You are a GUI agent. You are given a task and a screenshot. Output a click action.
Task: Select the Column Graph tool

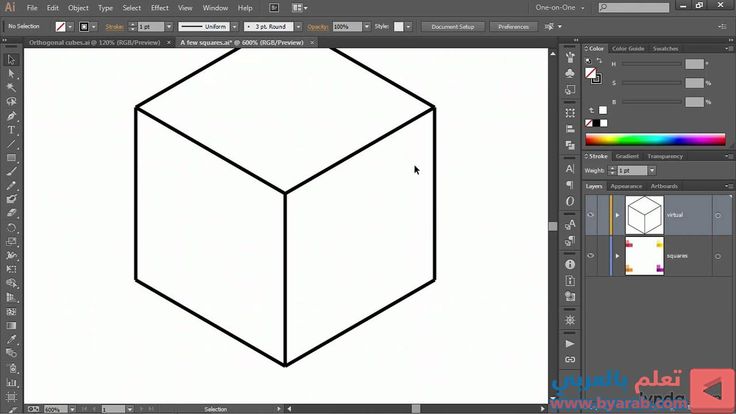[11, 383]
